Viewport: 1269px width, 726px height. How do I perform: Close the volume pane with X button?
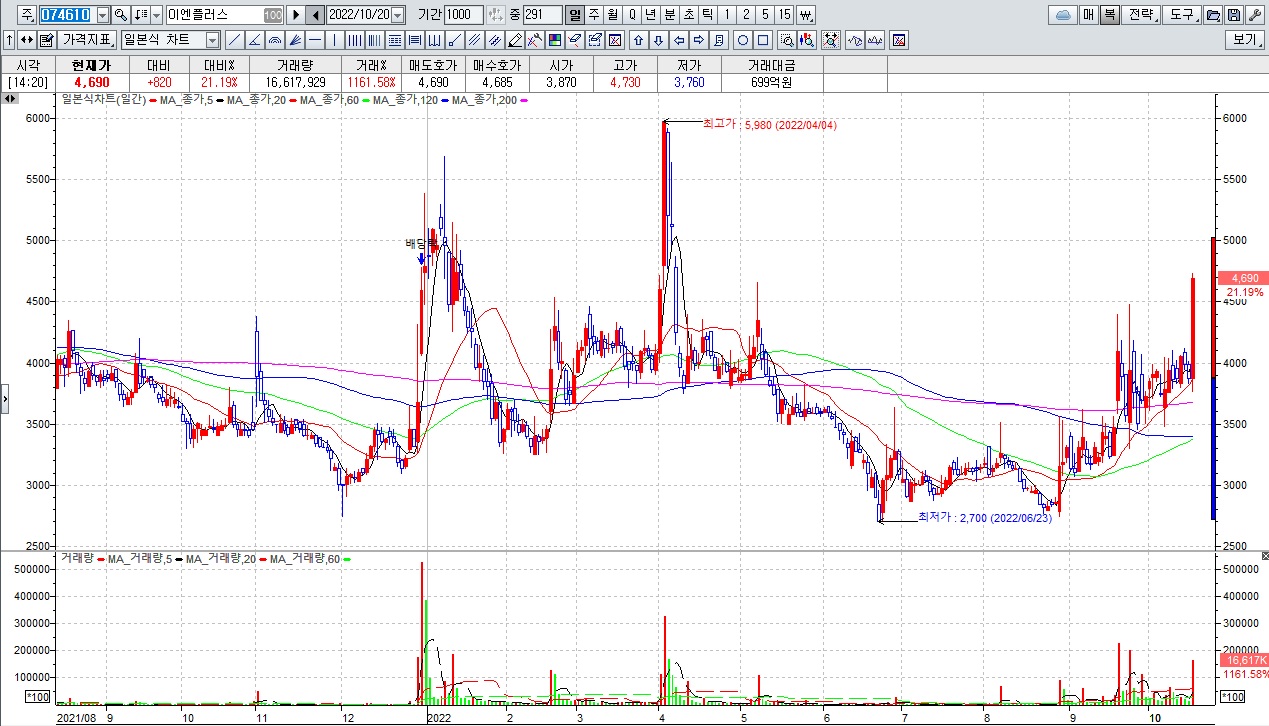[1264, 555]
